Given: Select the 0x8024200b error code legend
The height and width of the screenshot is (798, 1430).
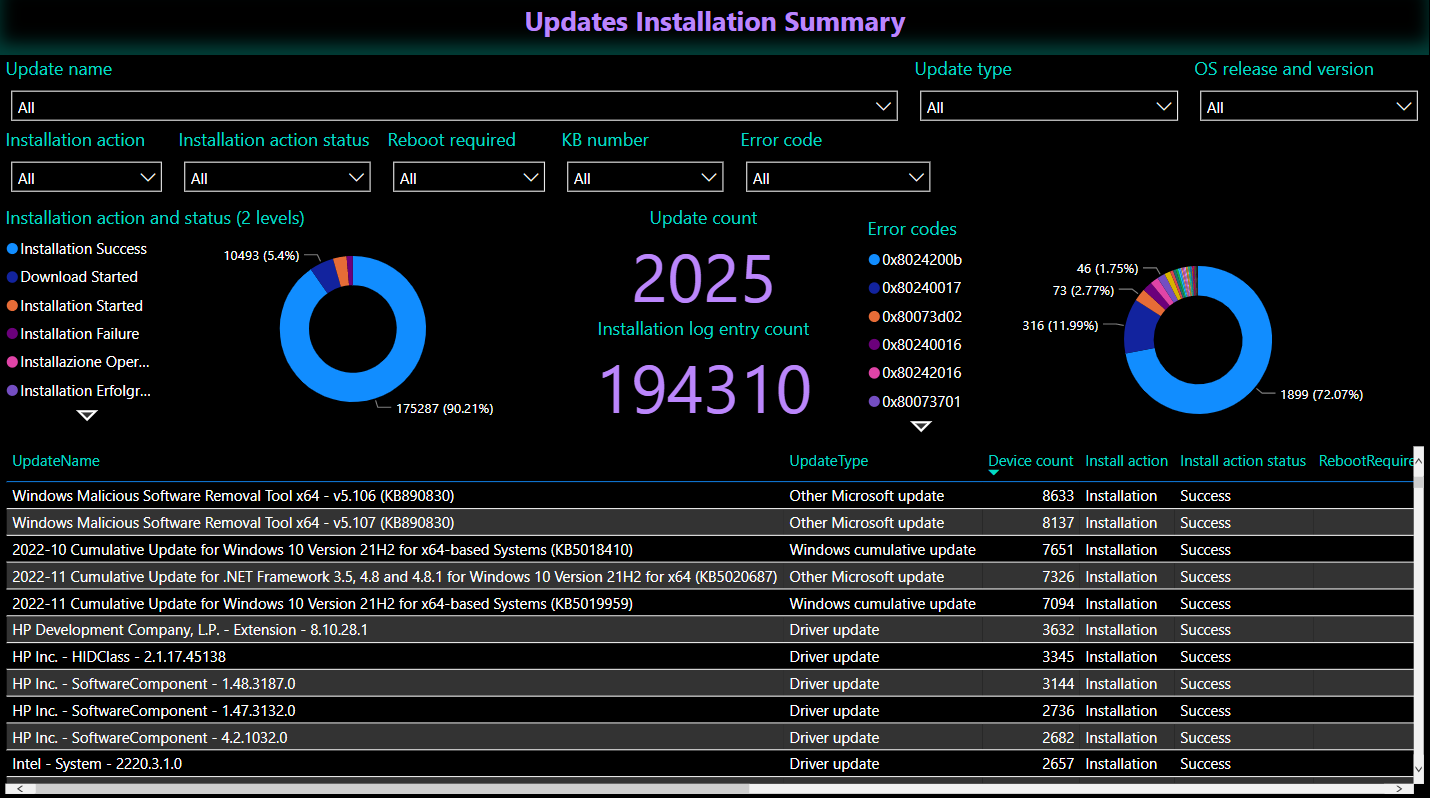Looking at the screenshot, I should click(921, 260).
